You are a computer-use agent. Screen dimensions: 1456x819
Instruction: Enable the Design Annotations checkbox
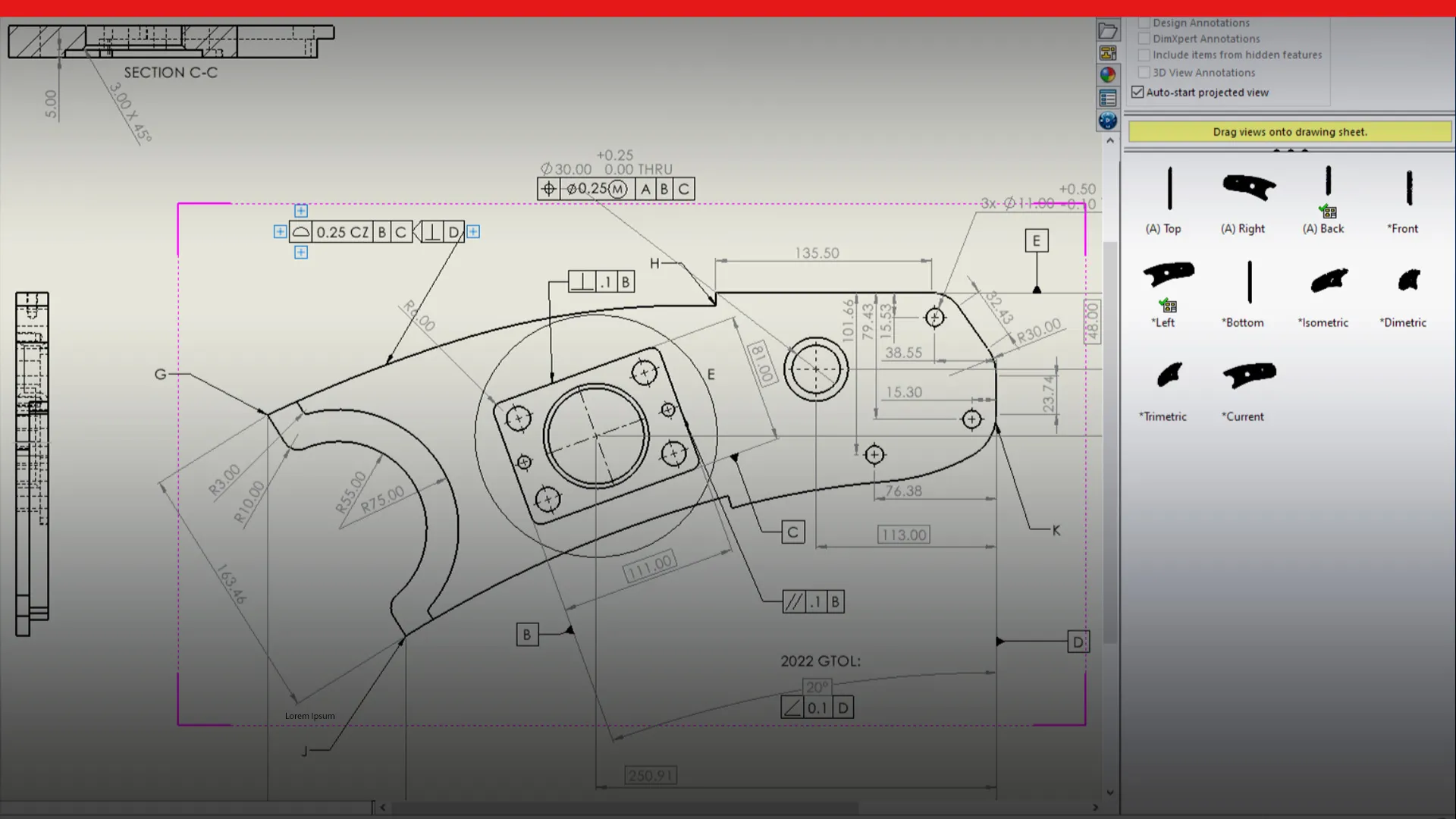pos(1144,22)
